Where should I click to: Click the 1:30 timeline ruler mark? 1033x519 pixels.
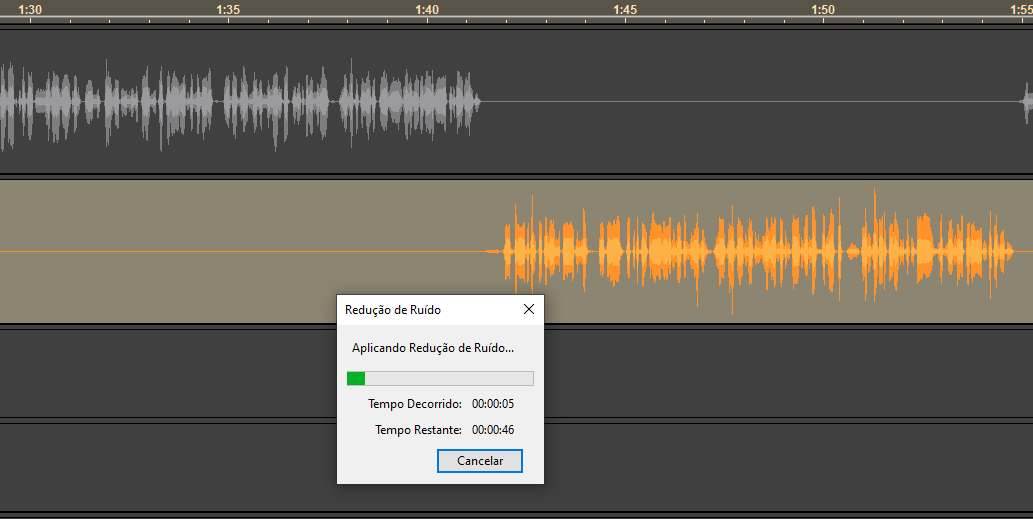tap(30, 10)
